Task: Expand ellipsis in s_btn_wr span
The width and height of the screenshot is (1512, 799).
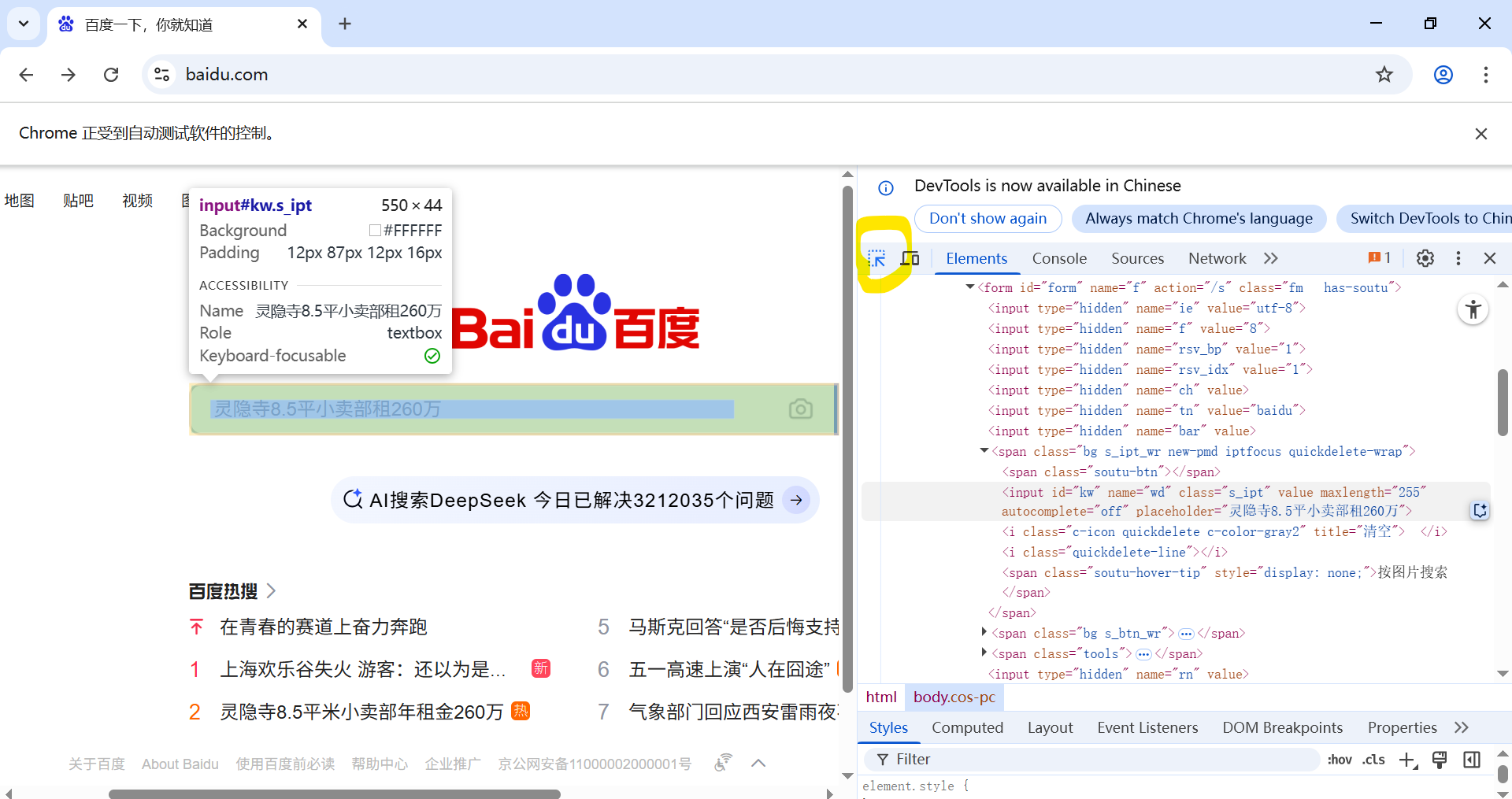Action: pos(1186,634)
